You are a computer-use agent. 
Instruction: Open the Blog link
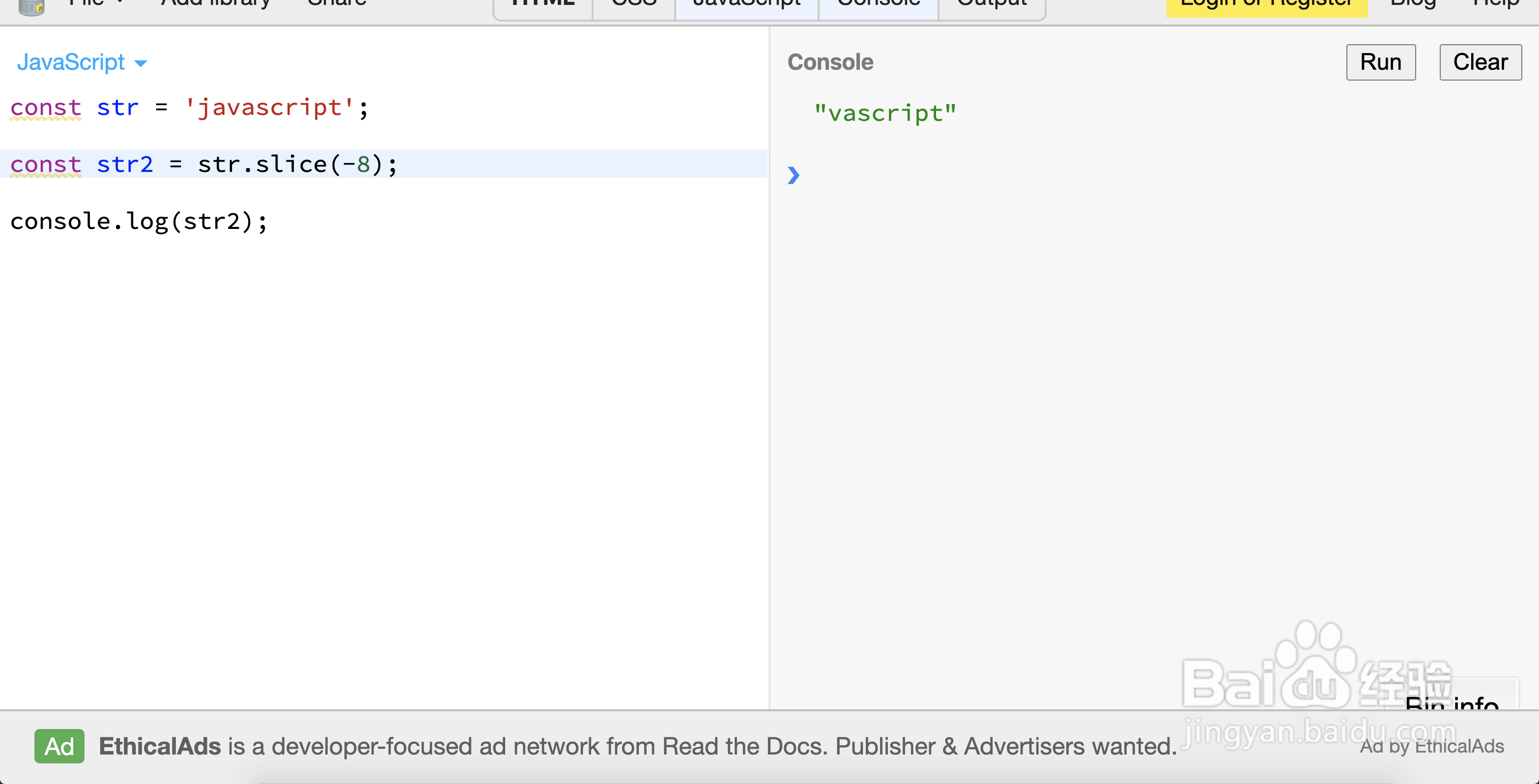point(1413,5)
